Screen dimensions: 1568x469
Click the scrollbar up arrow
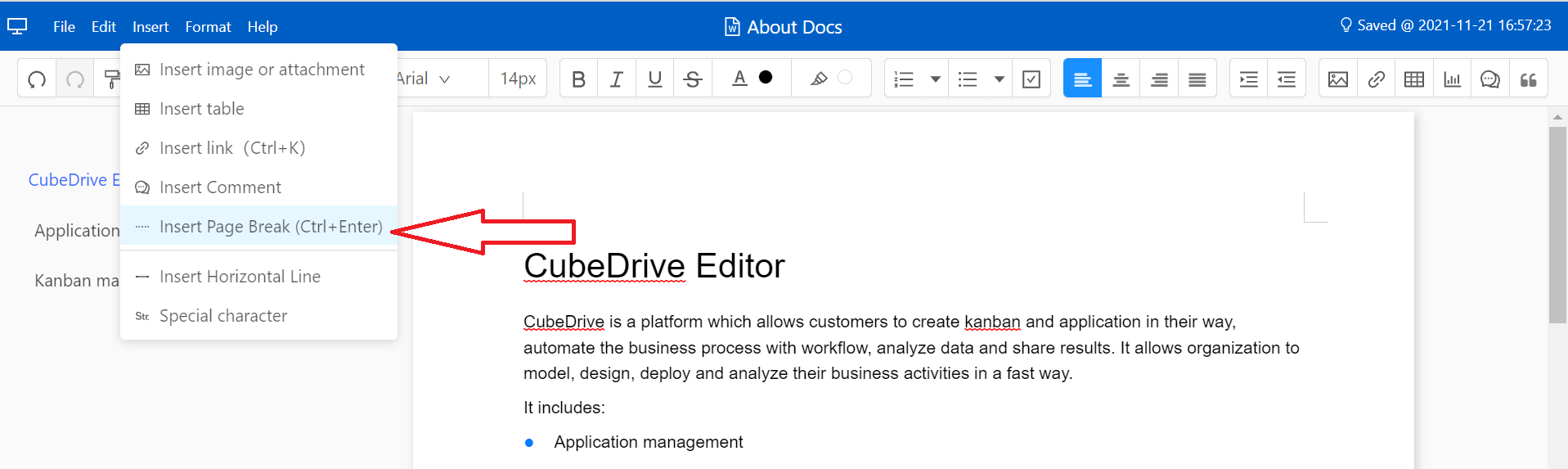click(x=1557, y=118)
